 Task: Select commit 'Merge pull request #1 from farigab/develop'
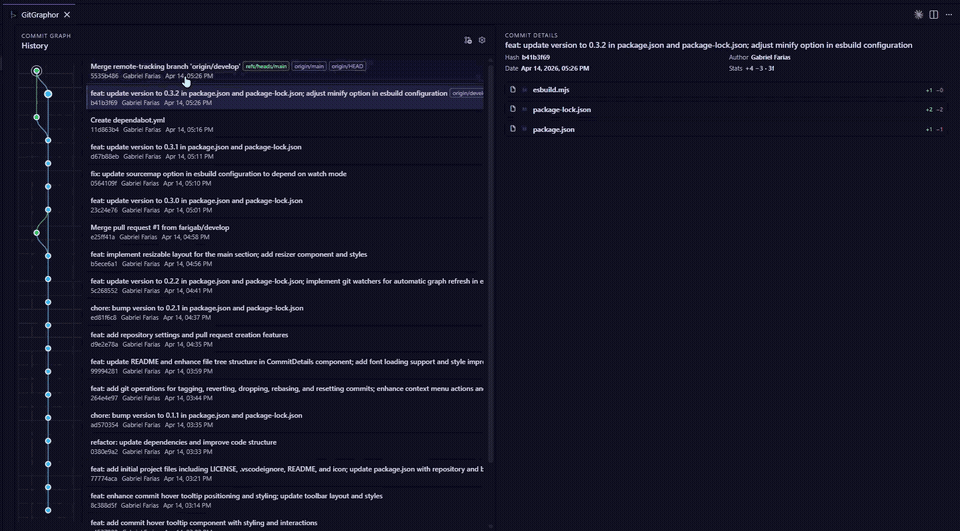285,232
